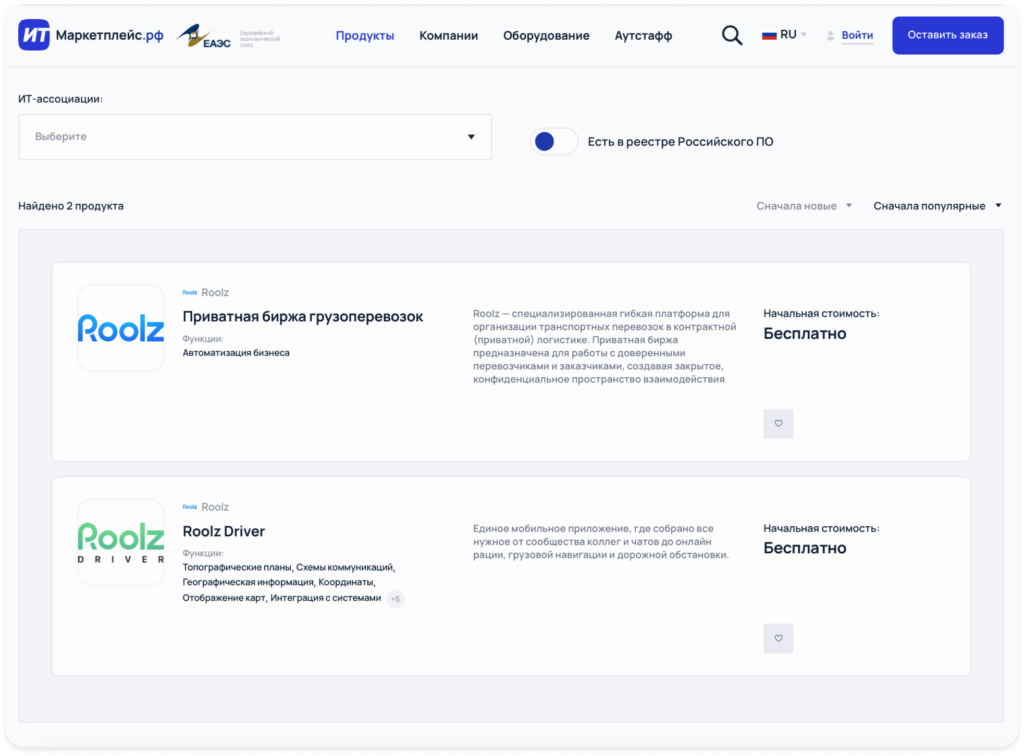
Task: Expand the Сначала новые sort dropdown
Action: tap(804, 206)
